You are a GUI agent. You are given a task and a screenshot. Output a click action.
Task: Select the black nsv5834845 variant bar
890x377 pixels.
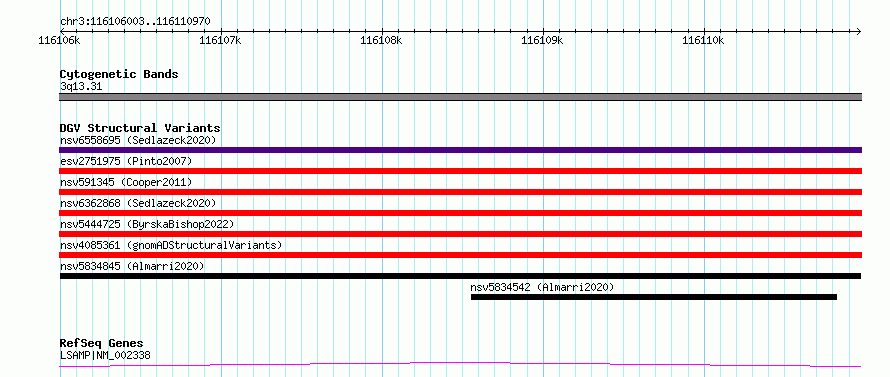460,276
